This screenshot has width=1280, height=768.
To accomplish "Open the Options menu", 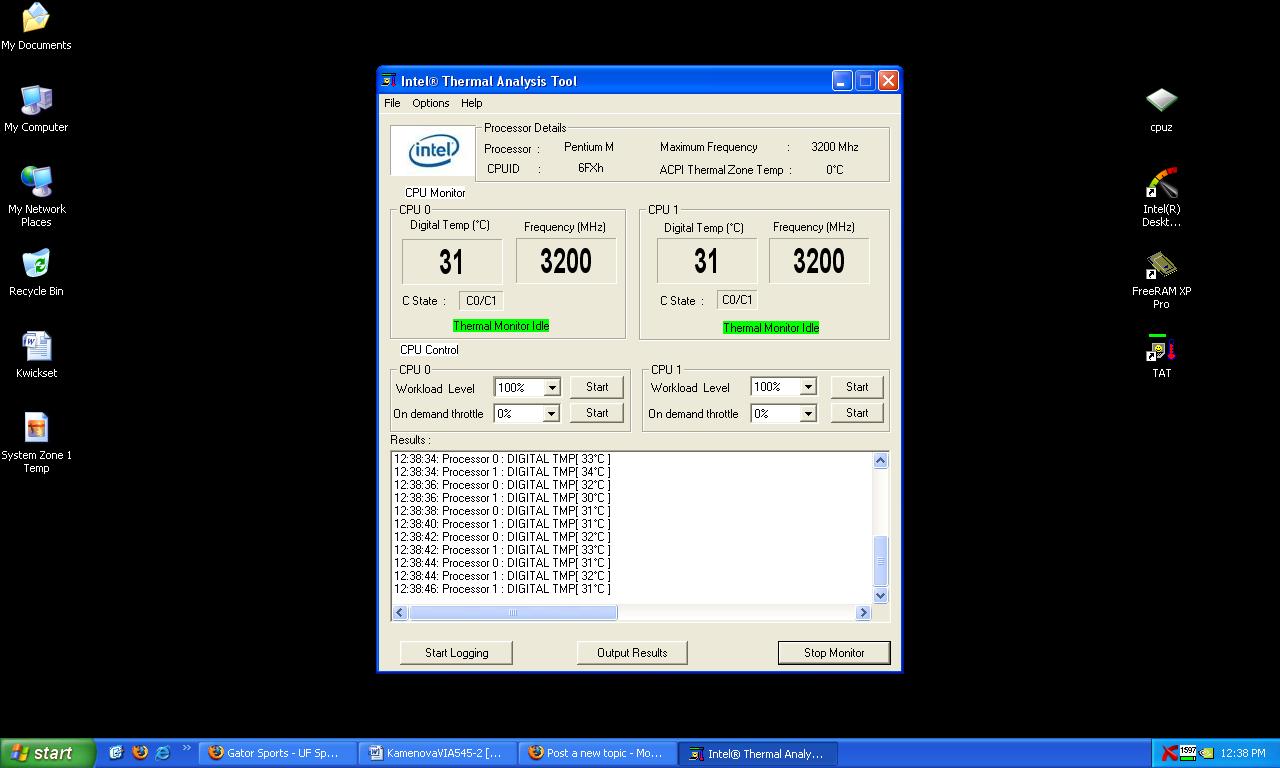I will click(430, 103).
